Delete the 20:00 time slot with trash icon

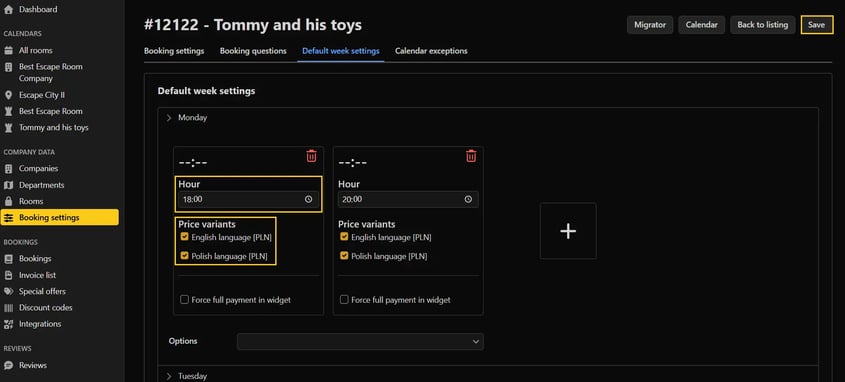tap(471, 156)
